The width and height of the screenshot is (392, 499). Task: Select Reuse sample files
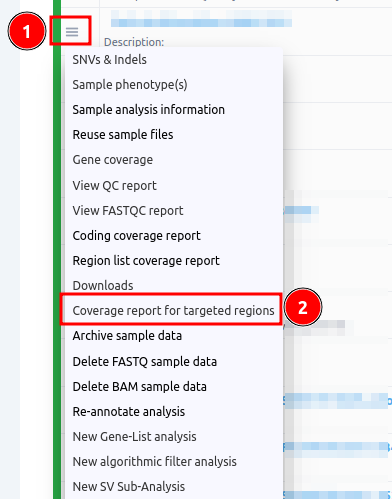(x=123, y=135)
